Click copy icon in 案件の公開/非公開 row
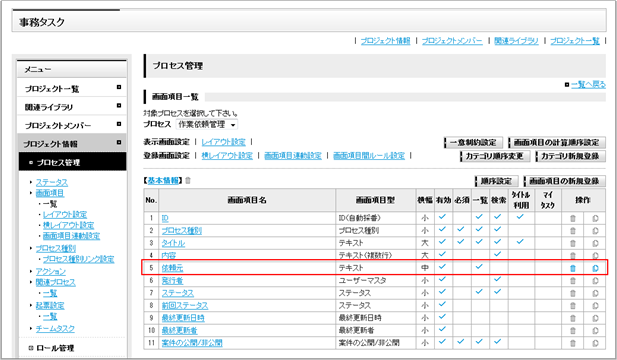 (x=595, y=343)
